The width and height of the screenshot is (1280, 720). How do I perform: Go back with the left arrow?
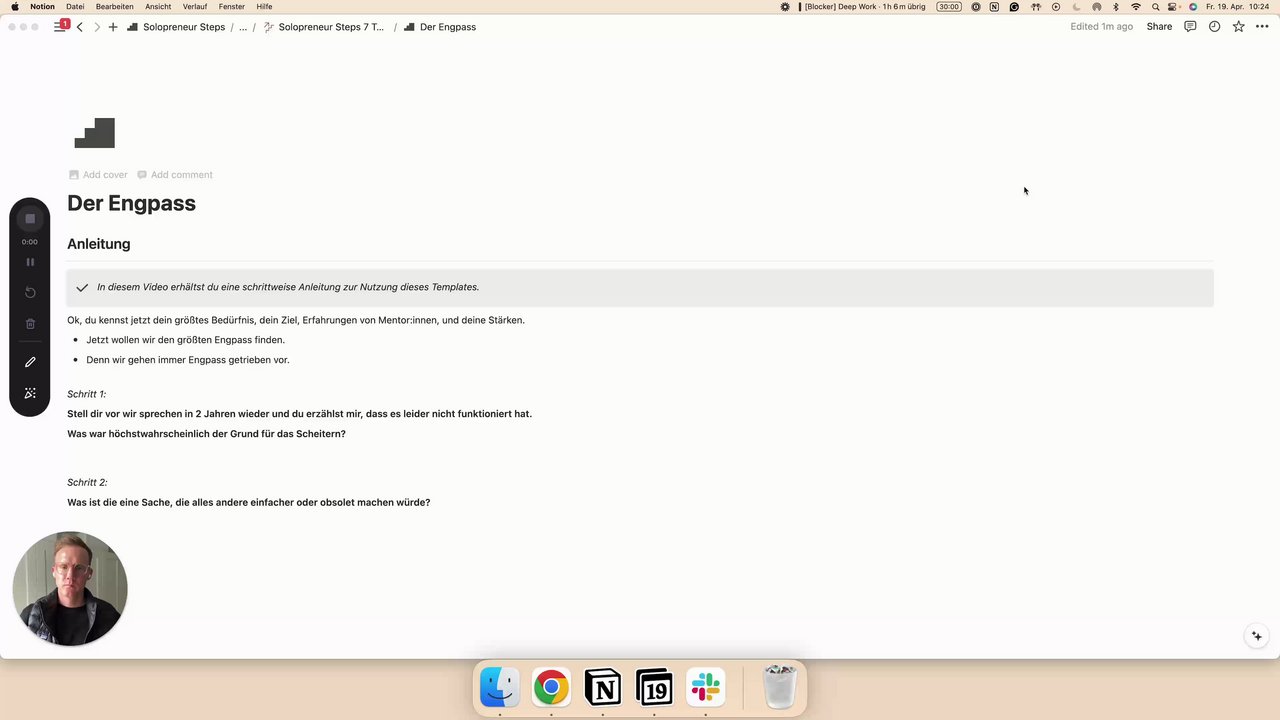[80, 27]
